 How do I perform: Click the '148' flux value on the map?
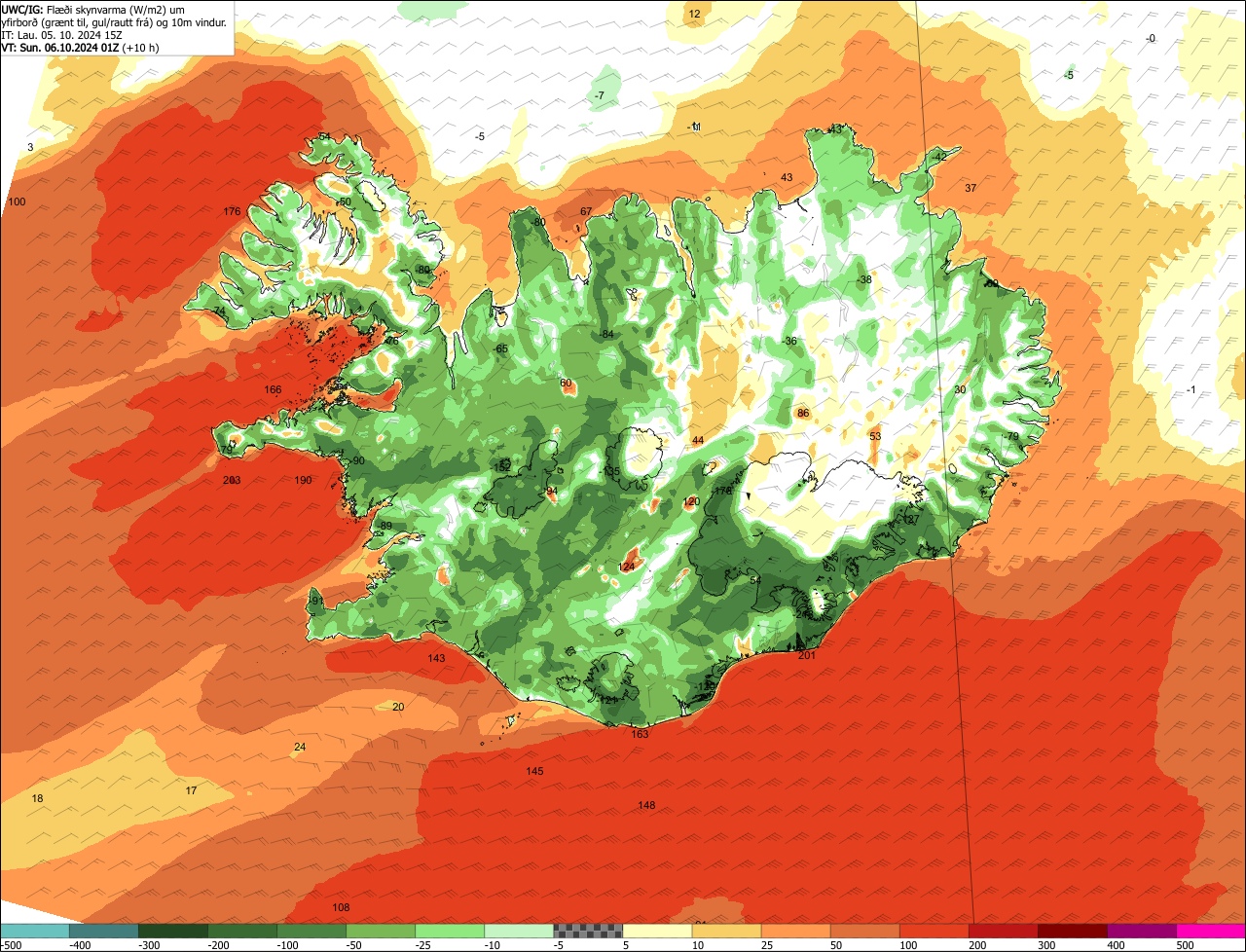pos(646,805)
